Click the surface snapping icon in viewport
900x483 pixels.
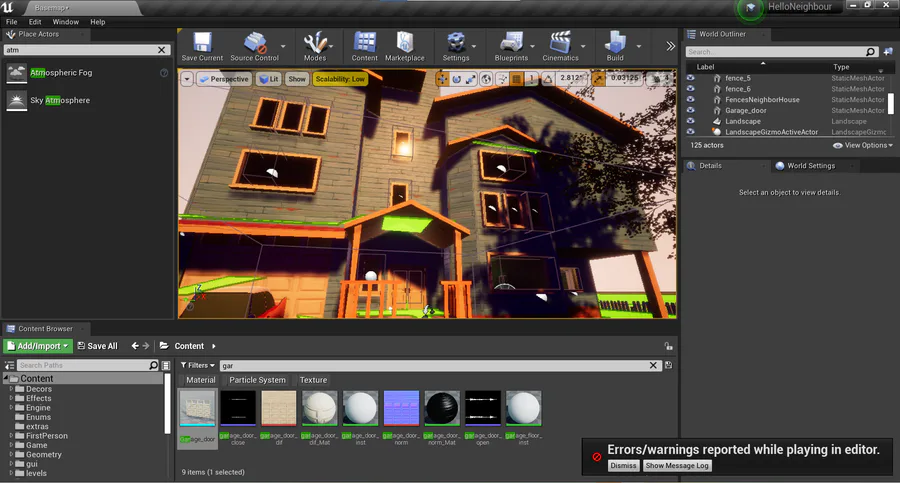pos(502,79)
